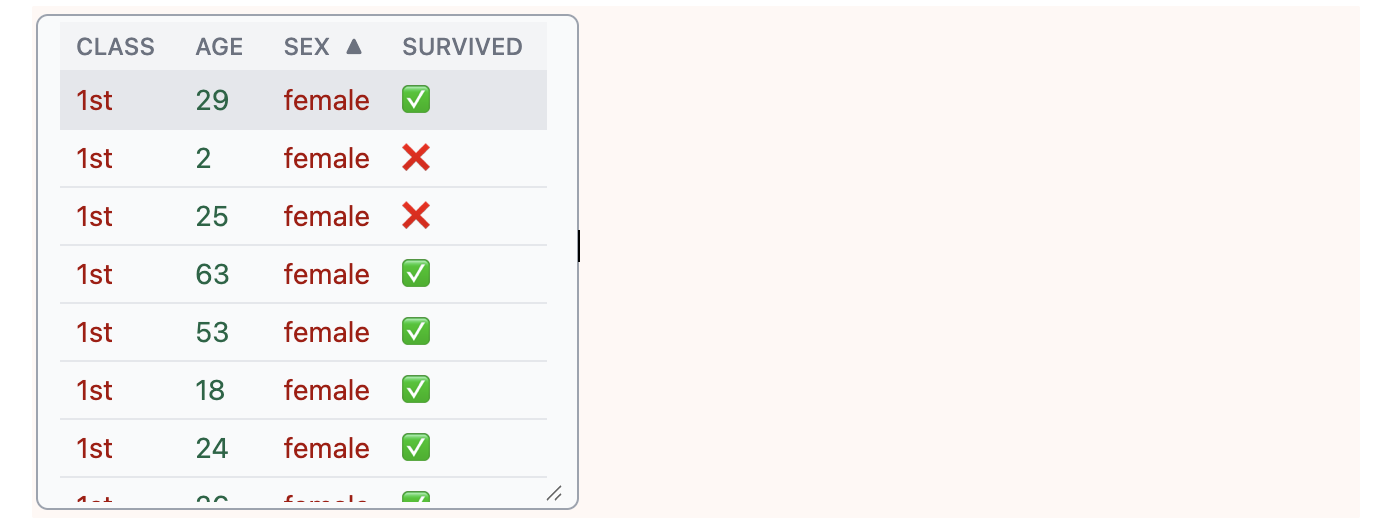This screenshot has width=1382, height=526.
Task: Click the green checkmark in the age 29 row
Action: click(416, 100)
